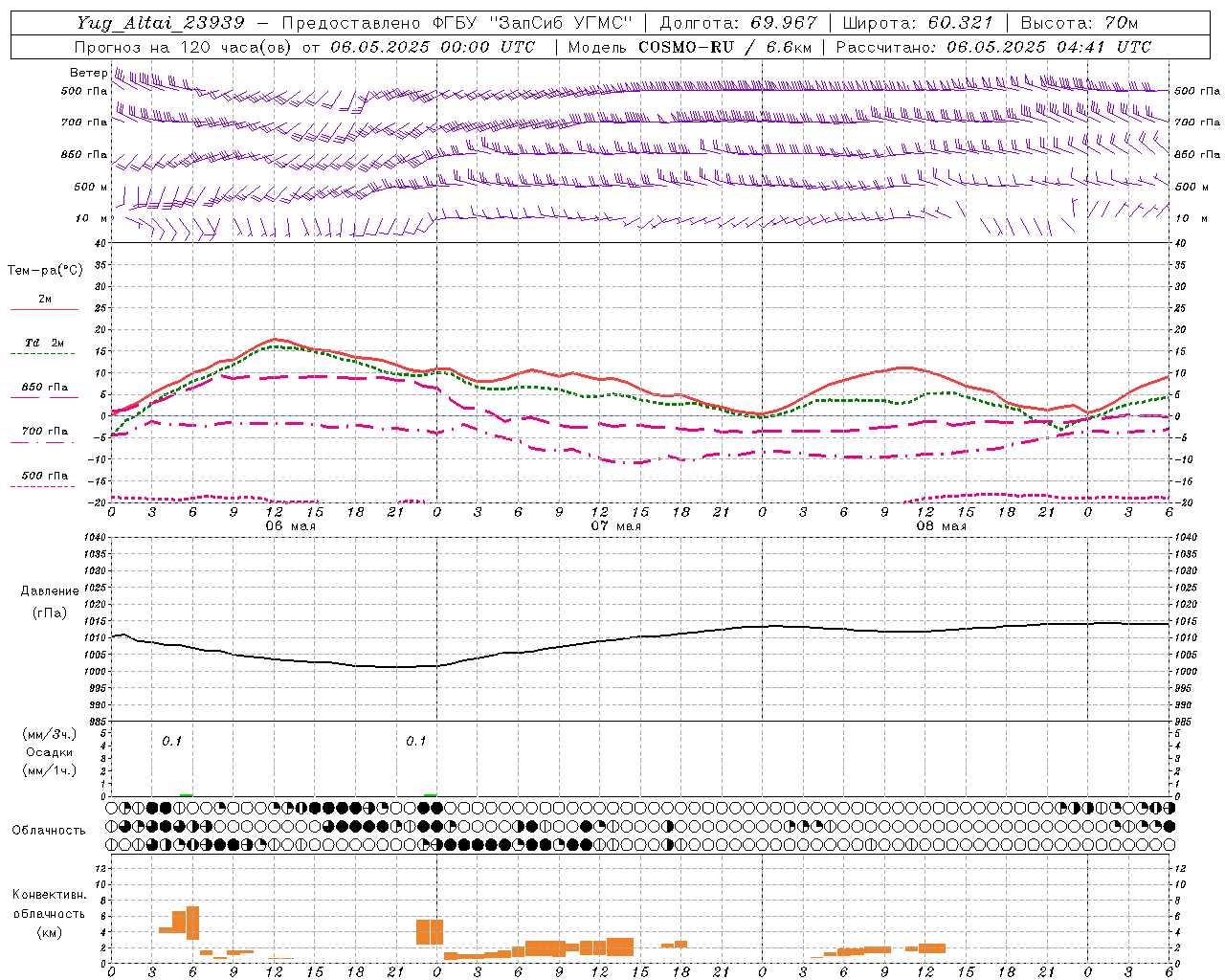Select the model name "COSMO-RU / 6.6км"
Image resolution: width=1225 pixels, height=980 pixels.
point(725,47)
